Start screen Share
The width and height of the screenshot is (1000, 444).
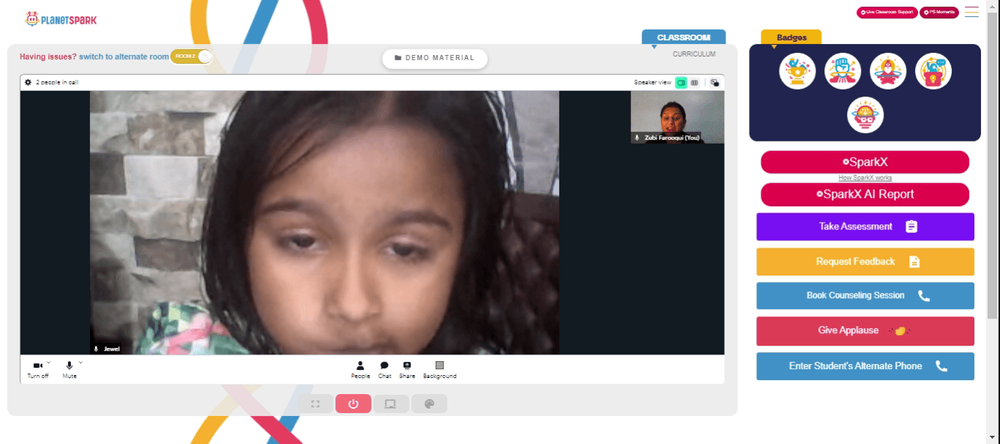407,370
